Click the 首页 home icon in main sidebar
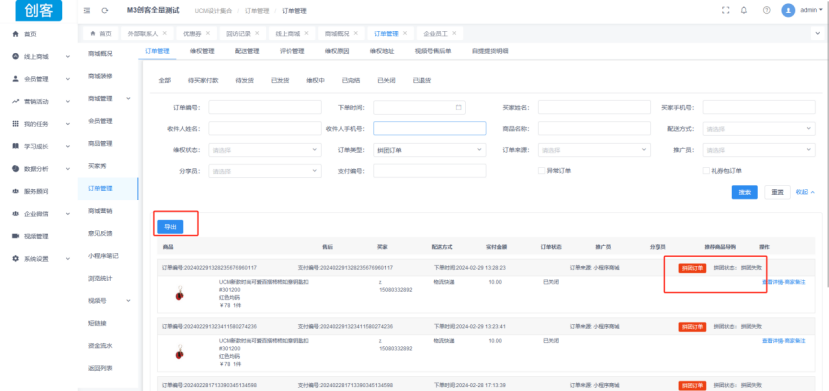 coord(15,34)
